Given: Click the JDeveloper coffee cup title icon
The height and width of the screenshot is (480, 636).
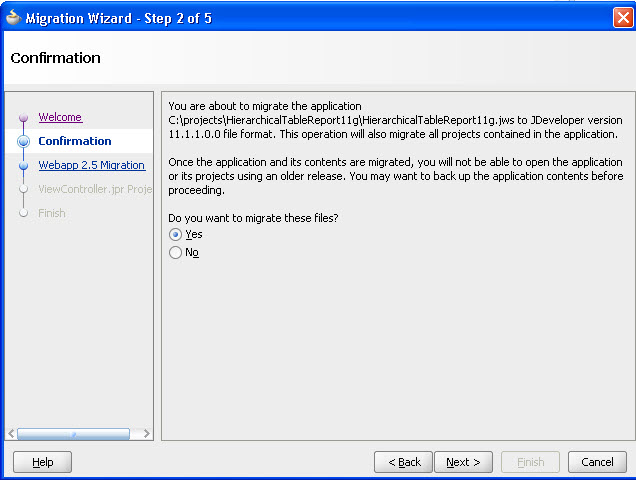Looking at the screenshot, I should [x=13, y=17].
